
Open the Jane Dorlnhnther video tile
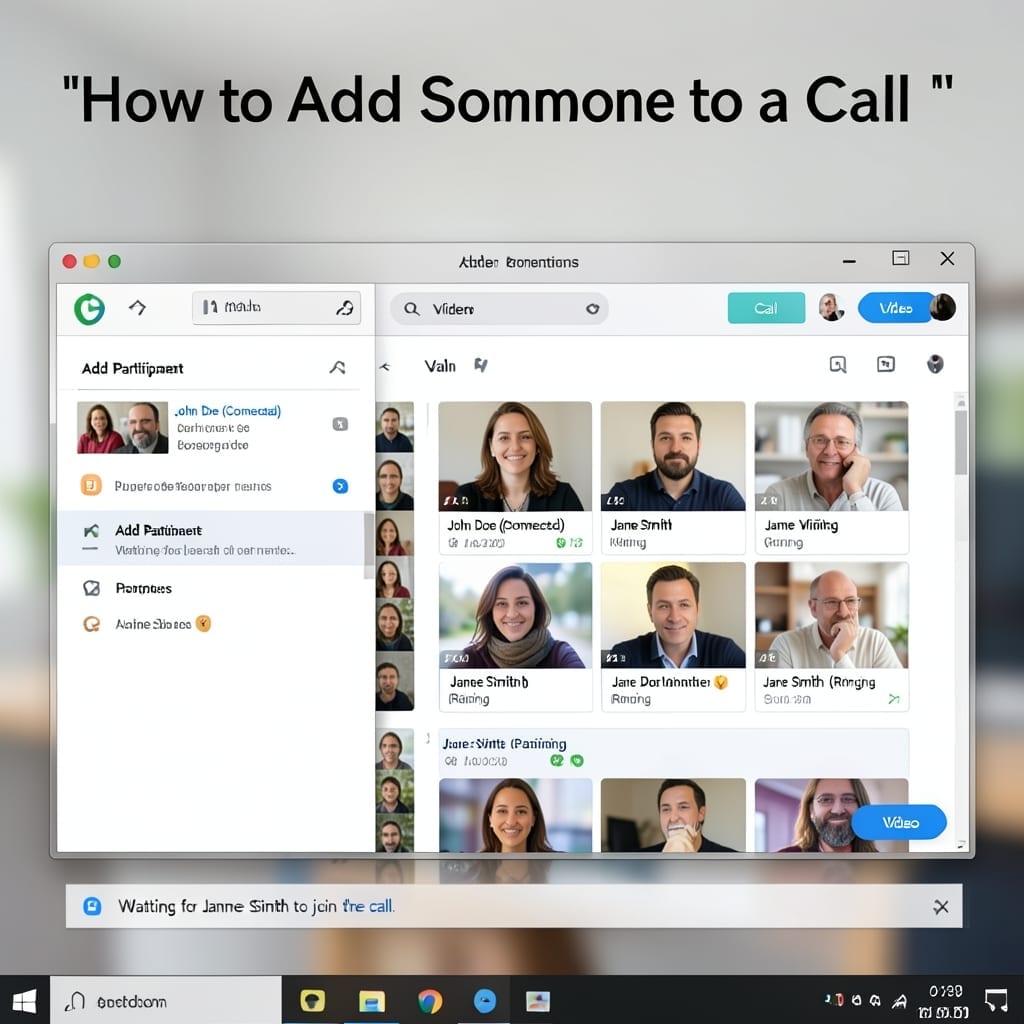coord(673,637)
